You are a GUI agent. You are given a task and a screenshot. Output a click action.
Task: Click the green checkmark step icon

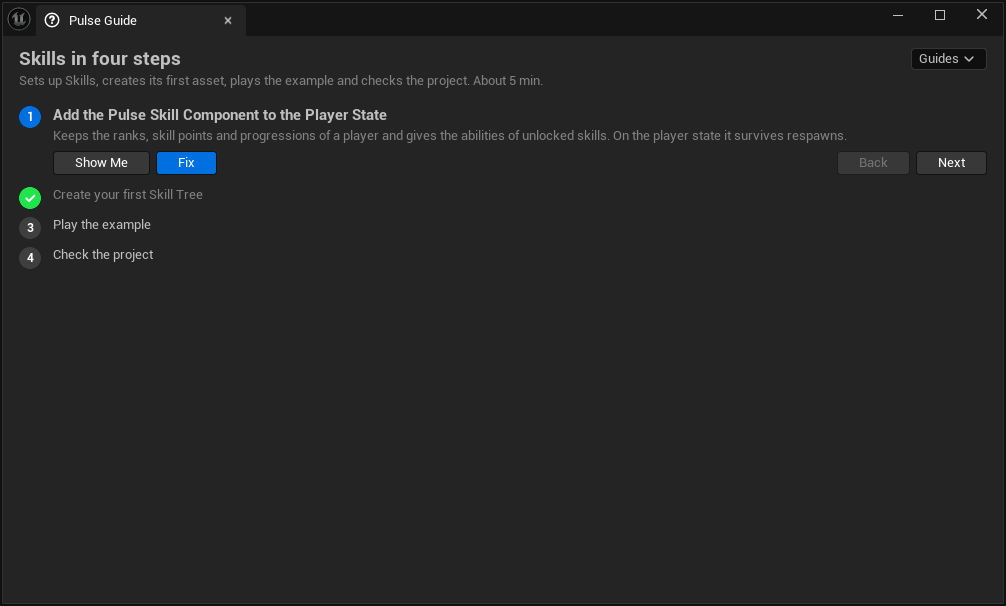(x=30, y=198)
